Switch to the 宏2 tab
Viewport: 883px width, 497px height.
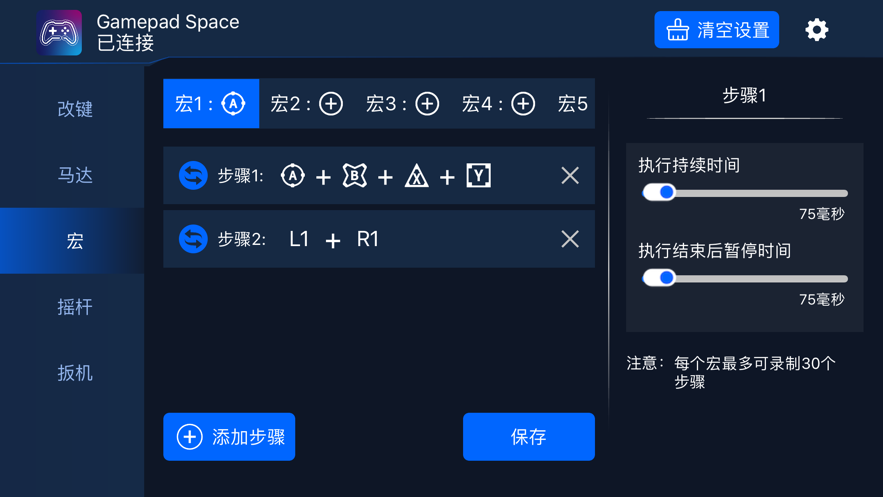(307, 104)
